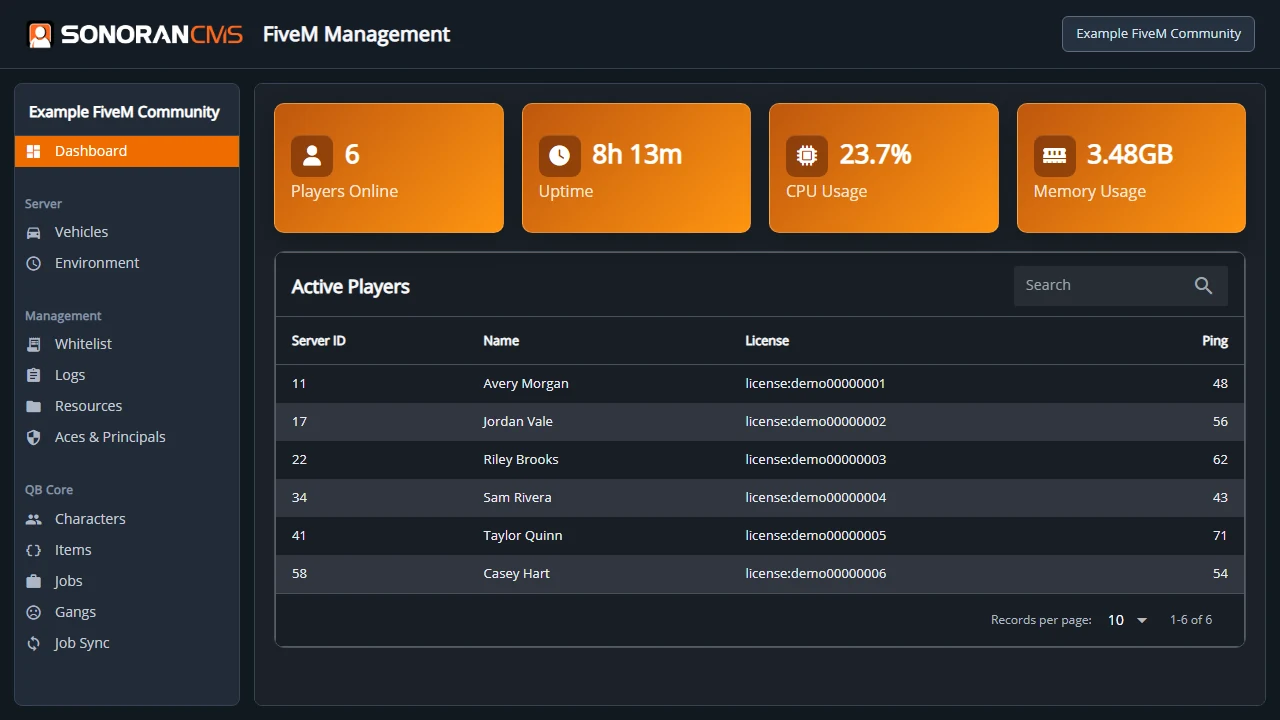This screenshot has height=720, width=1280.
Task: Click the 1-6 of 6 pagination text
Action: coord(1191,620)
